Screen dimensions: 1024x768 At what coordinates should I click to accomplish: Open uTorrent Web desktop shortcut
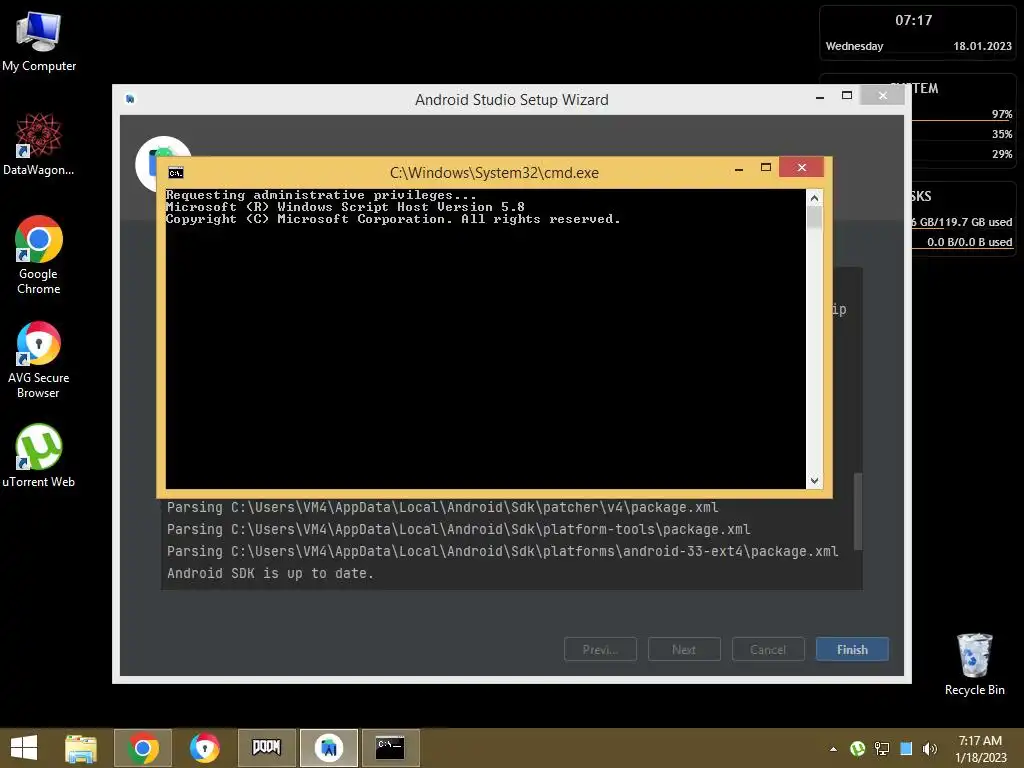39,455
